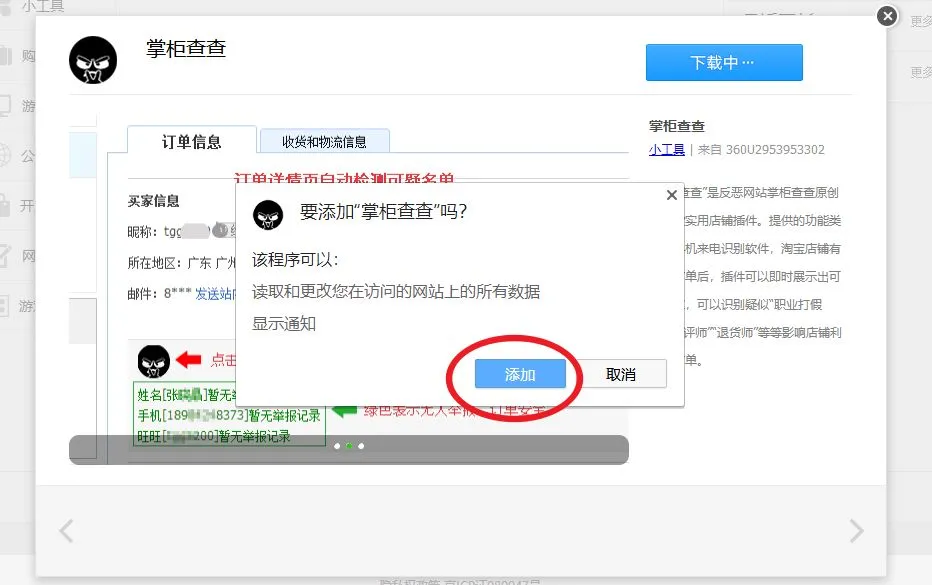Click the 发送站内信 link in the screenshot
This screenshot has height=585, width=932.
tap(215, 294)
